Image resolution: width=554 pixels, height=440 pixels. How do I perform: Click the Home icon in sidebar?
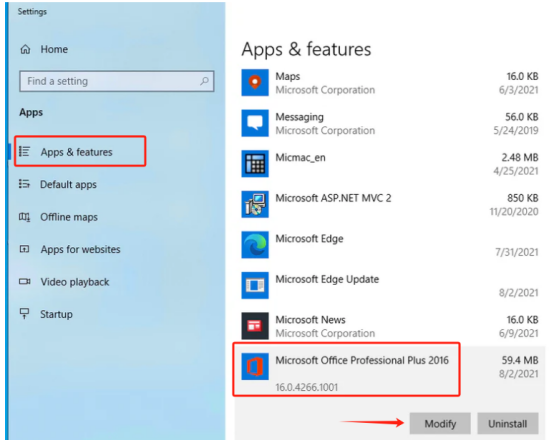tap(25, 49)
